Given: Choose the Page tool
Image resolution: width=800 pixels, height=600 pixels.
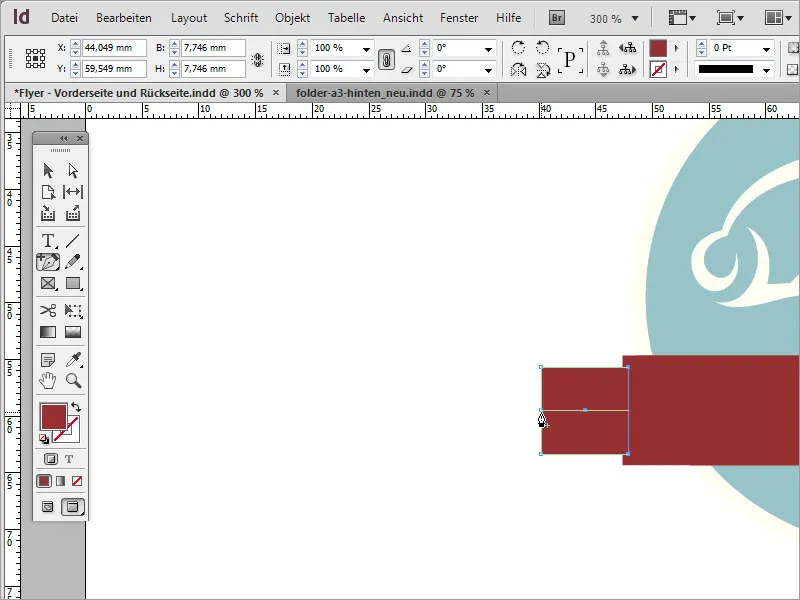Looking at the screenshot, I should coord(48,192).
